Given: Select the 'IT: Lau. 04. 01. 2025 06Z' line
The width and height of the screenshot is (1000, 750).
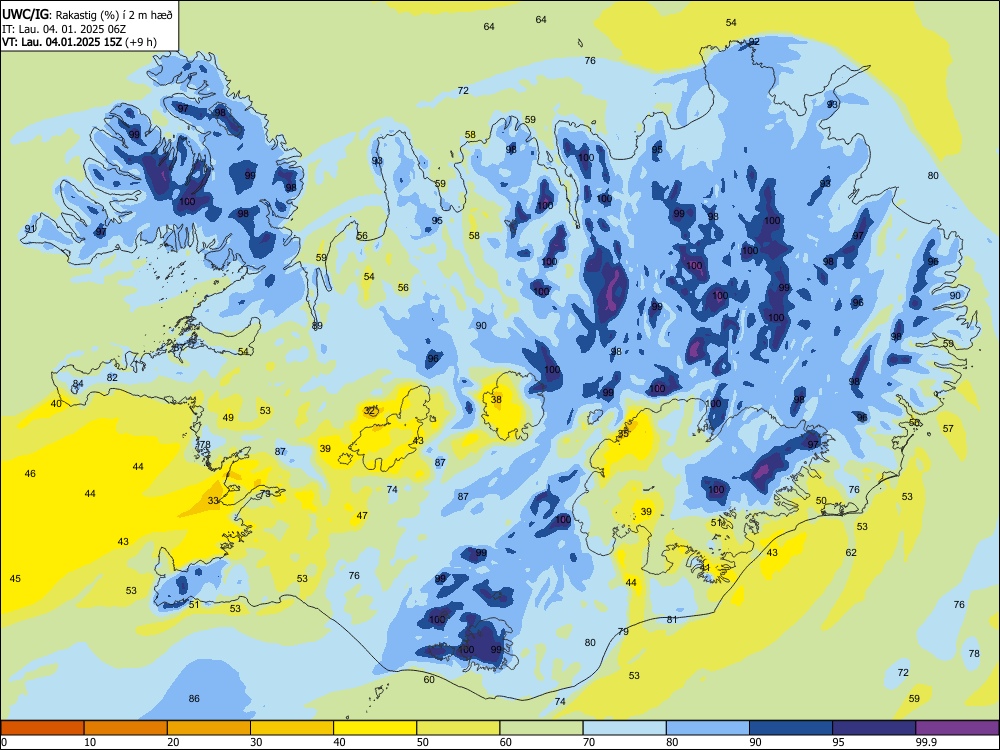Looking at the screenshot, I should (x=64, y=29).
